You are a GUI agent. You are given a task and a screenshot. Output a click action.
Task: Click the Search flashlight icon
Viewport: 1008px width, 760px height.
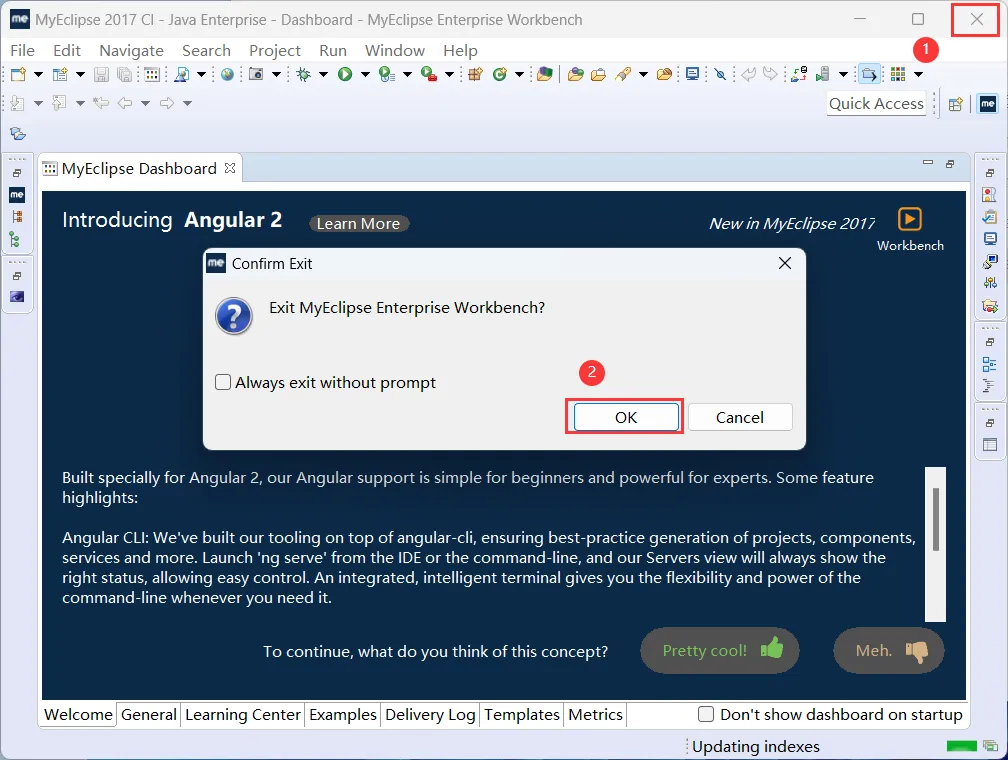pyautogui.click(x=622, y=75)
